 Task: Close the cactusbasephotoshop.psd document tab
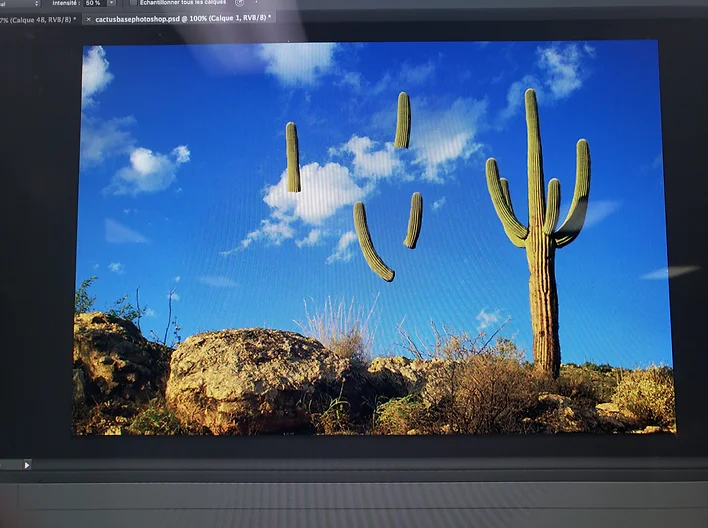88,19
